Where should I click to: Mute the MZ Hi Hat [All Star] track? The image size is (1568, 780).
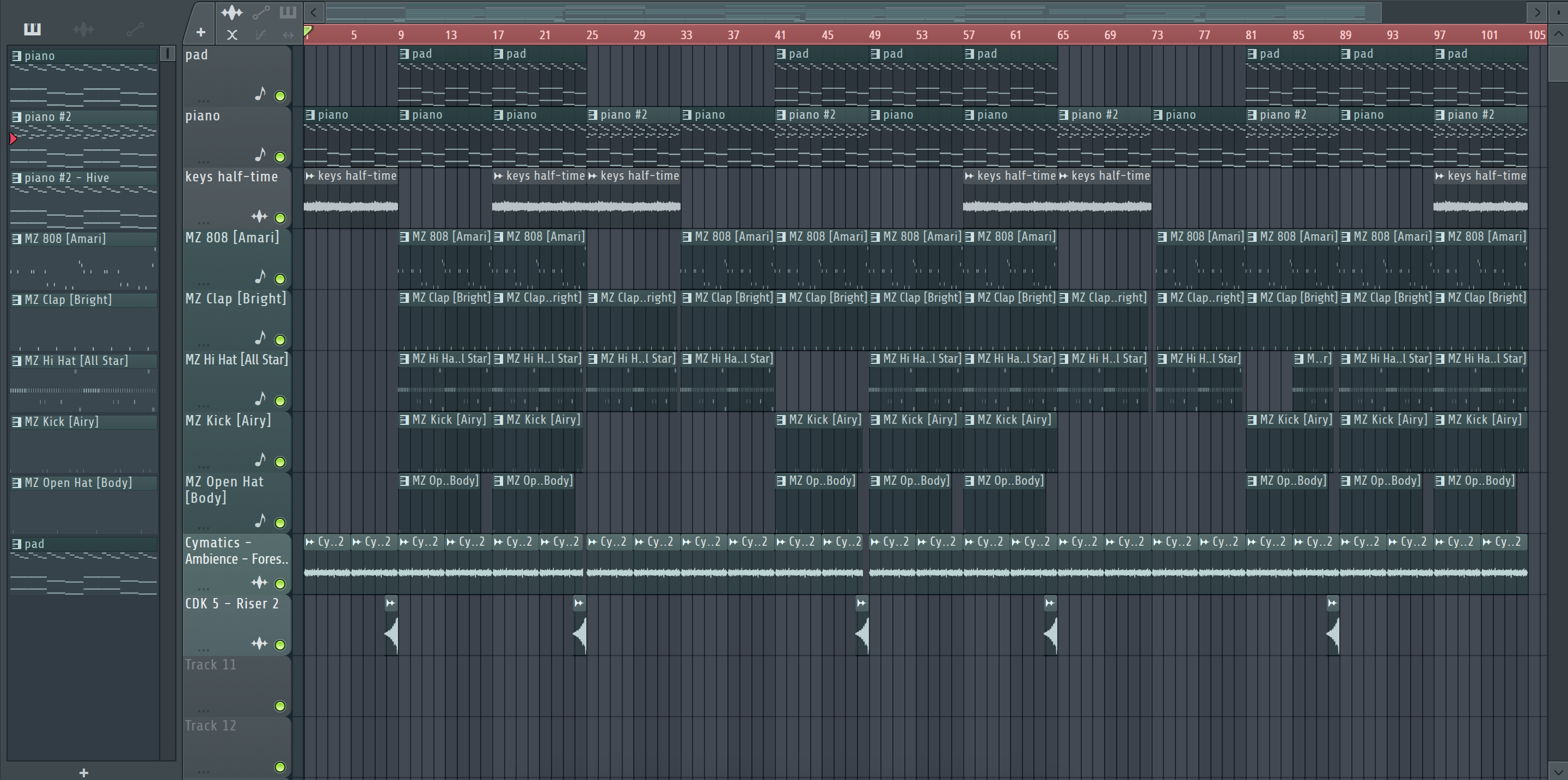click(x=280, y=401)
